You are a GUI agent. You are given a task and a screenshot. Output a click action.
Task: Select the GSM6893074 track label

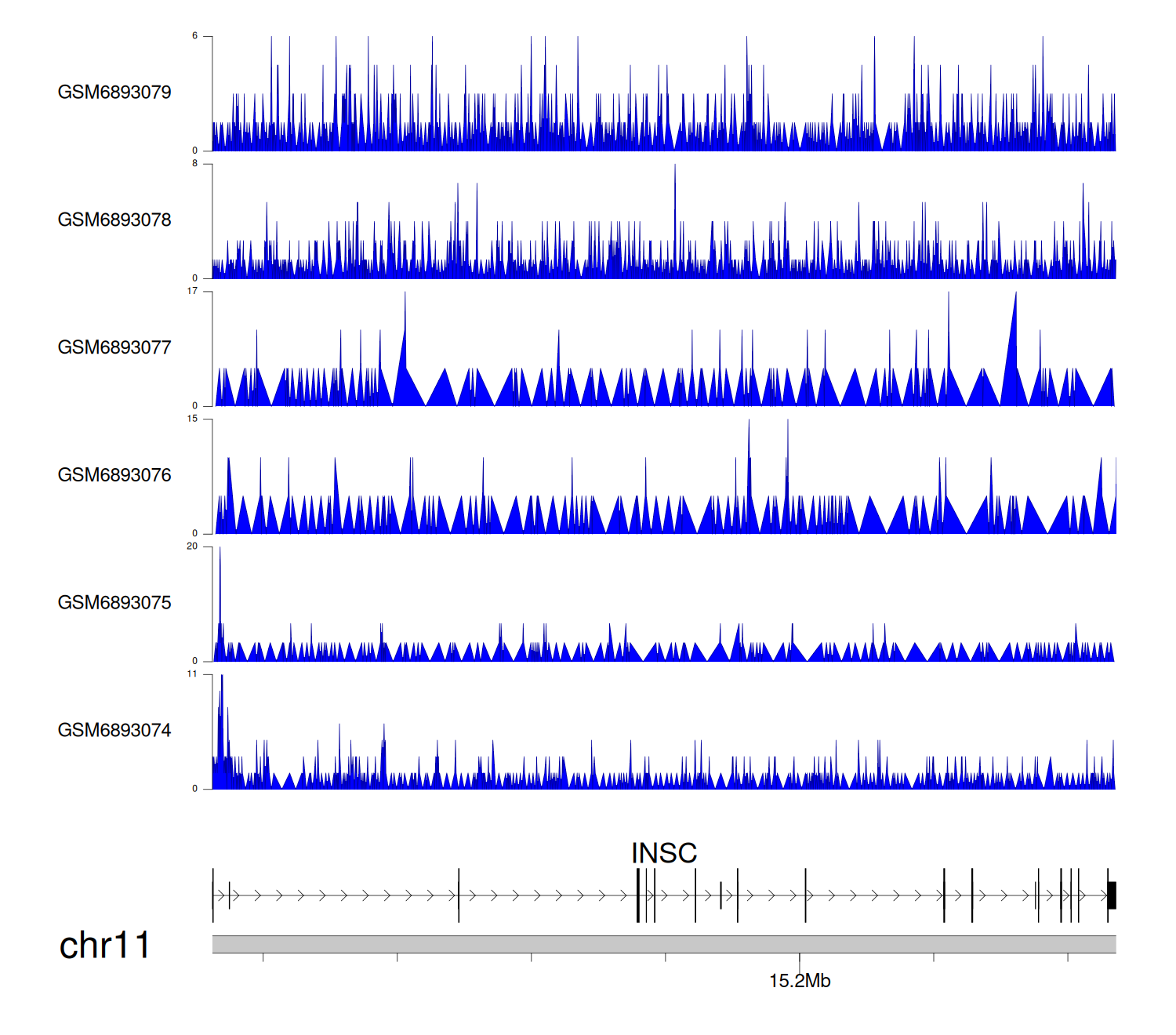(x=114, y=731)
